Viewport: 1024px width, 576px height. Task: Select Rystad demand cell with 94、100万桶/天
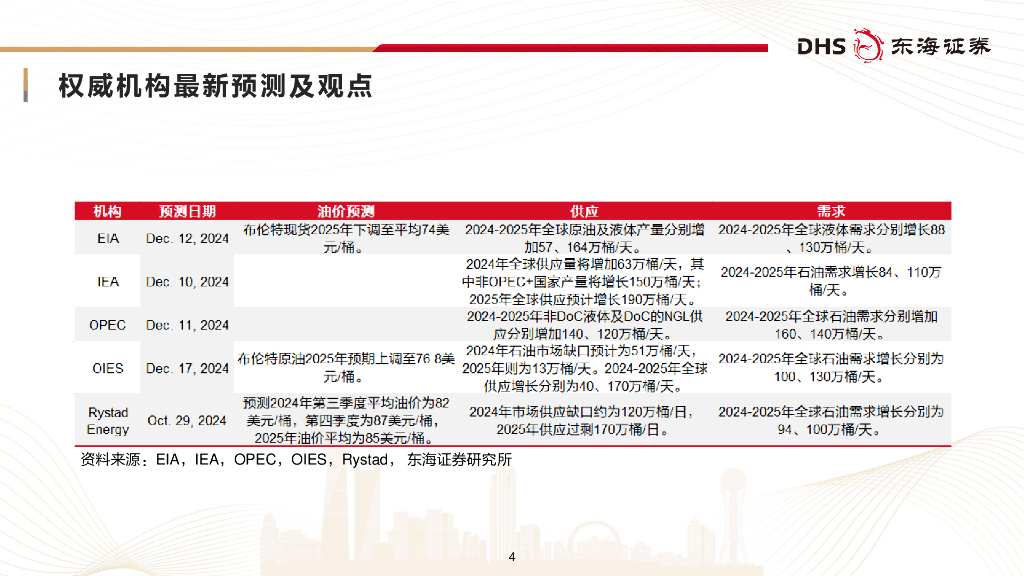(831, 421)
